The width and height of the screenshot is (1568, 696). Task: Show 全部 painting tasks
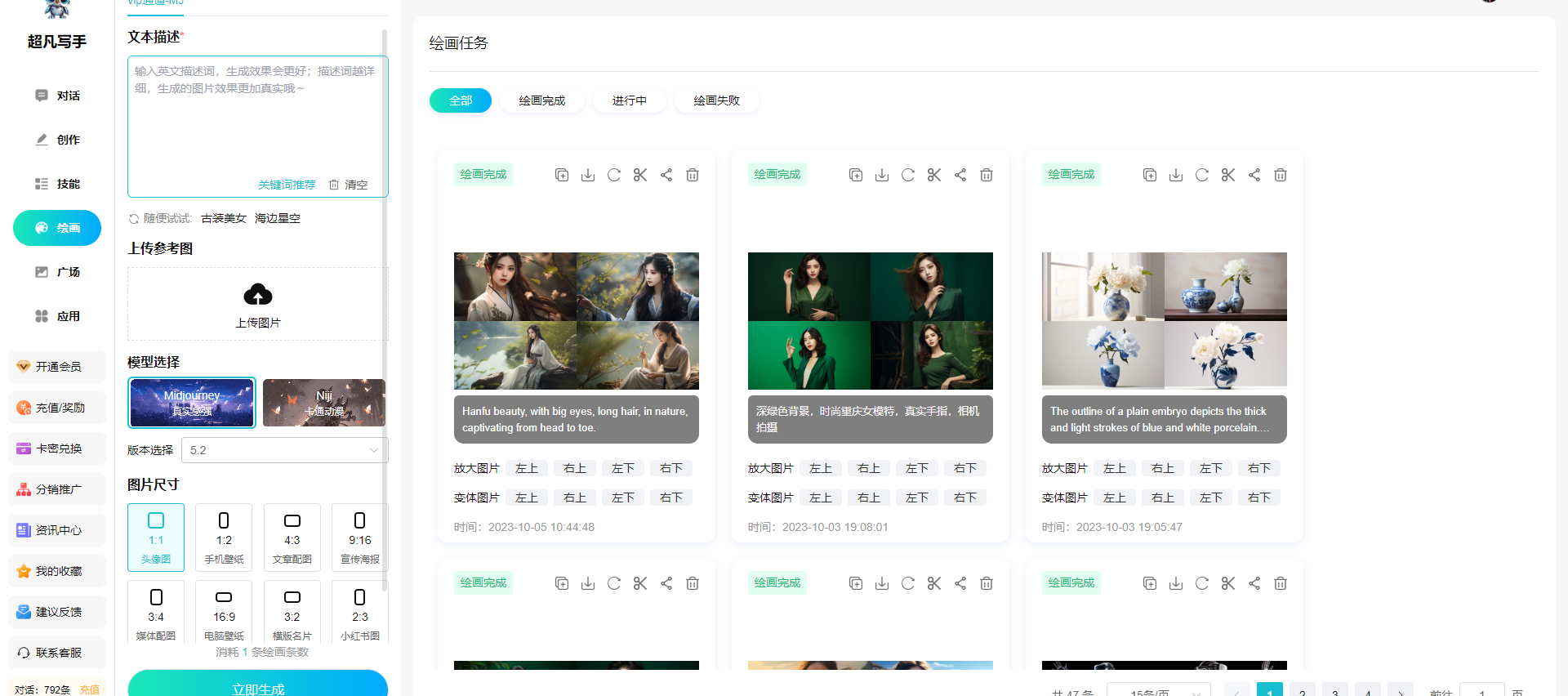(x=461, y=100)
